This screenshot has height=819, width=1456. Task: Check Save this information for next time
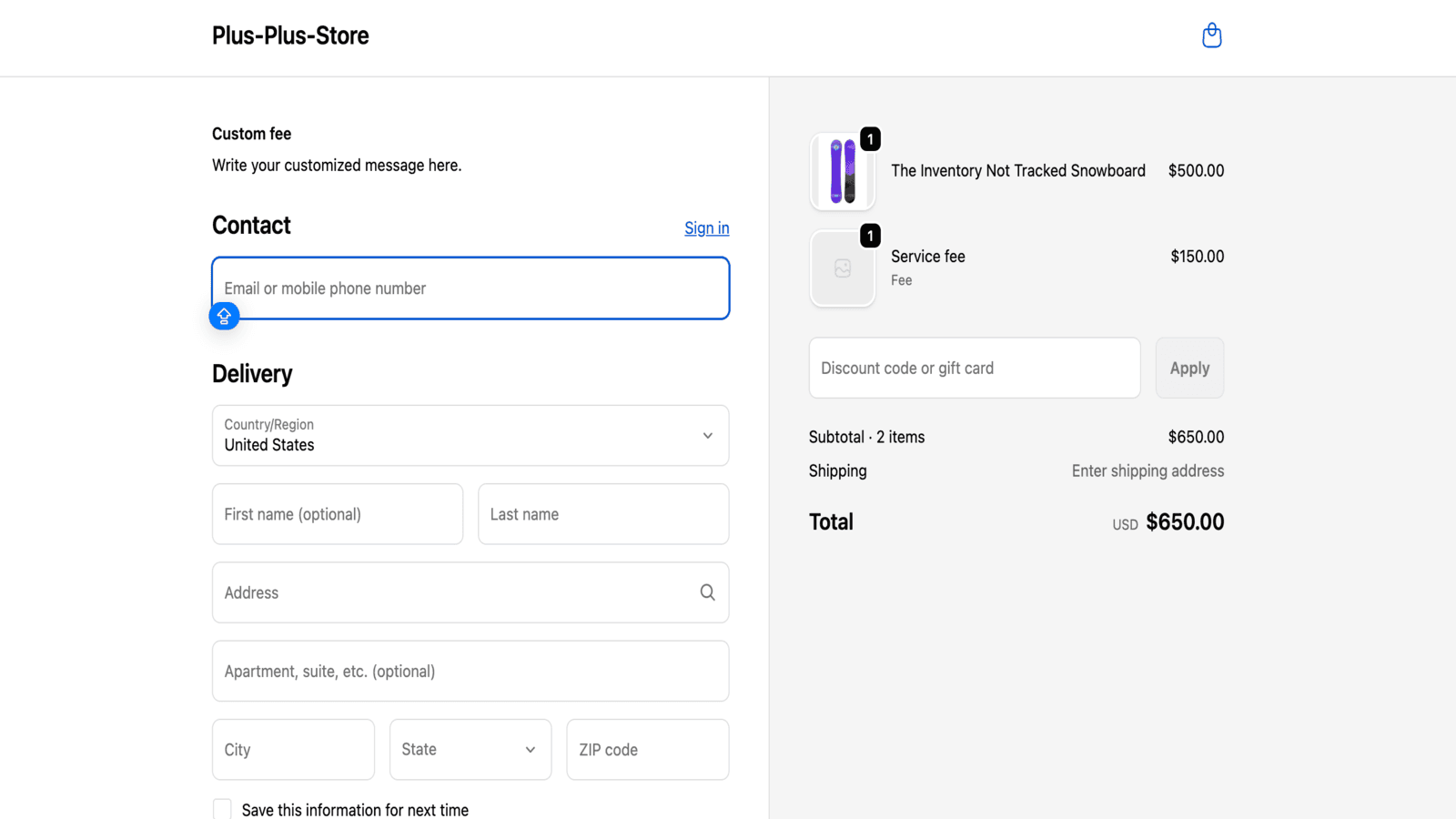pyautogui.click(x=222, y=809)
